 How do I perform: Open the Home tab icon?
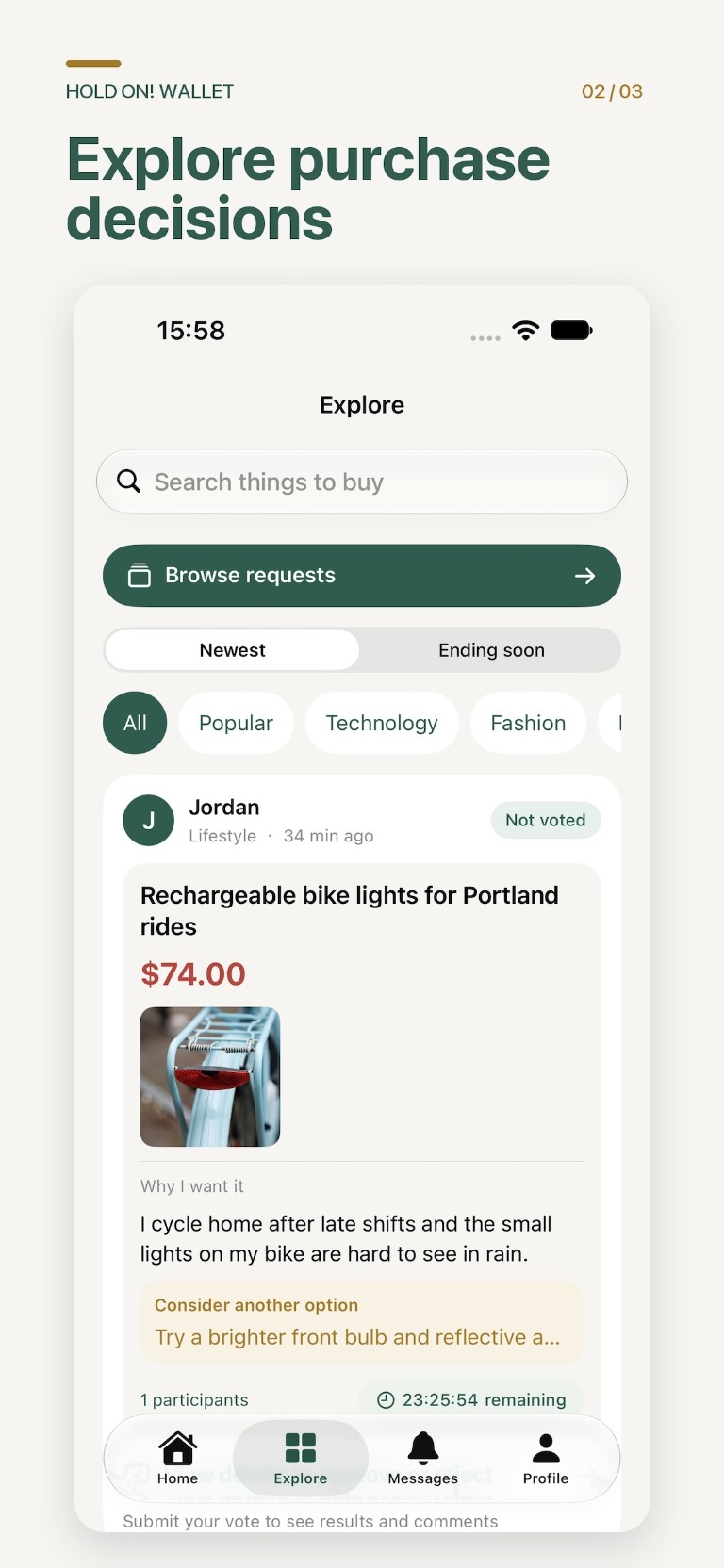click(x=177, y=1447)
